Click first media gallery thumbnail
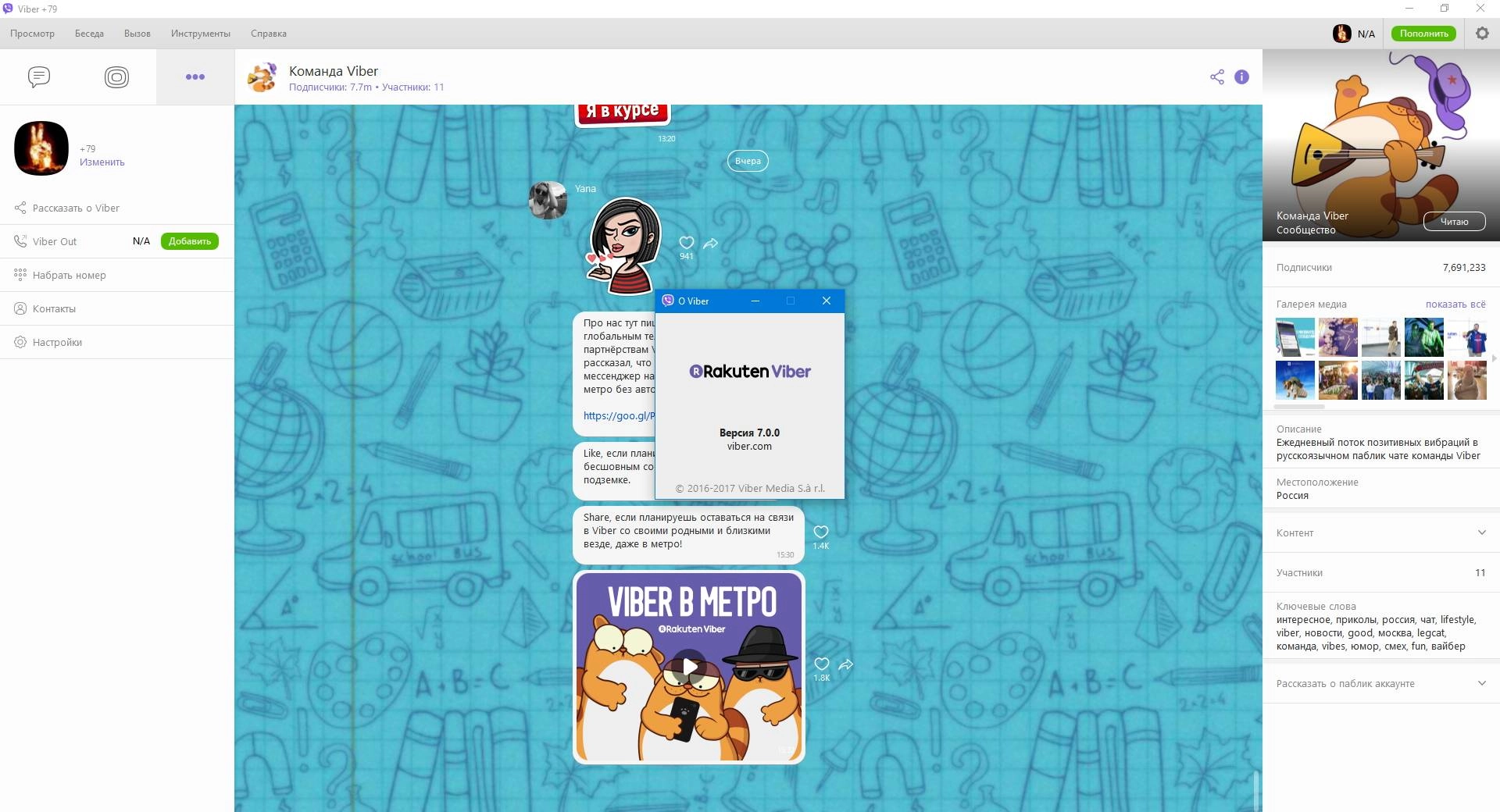This screenshot has width=1500, height=812. coord(1295,337)
